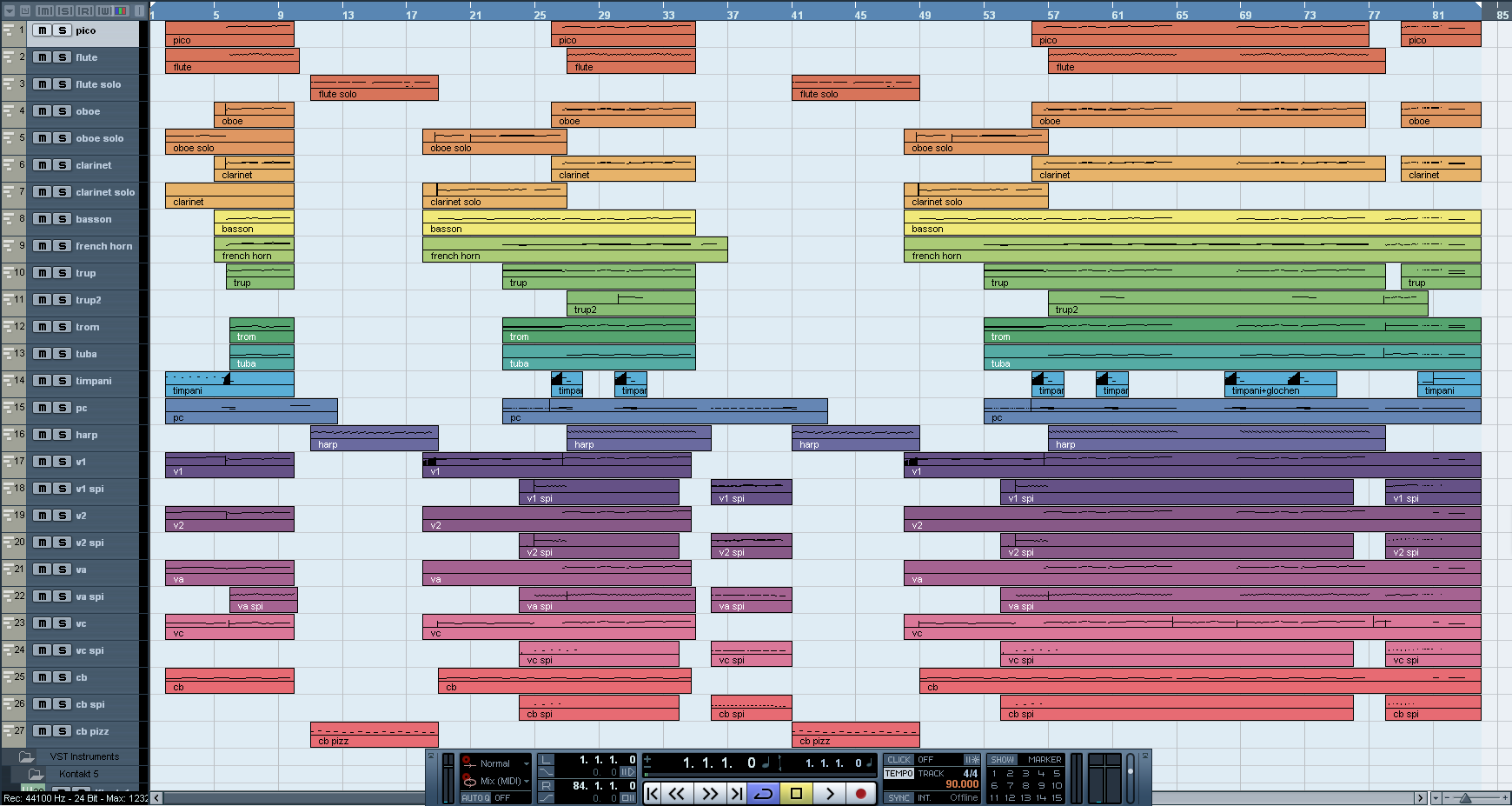Click the divide track list icon in header

point(139,10)
